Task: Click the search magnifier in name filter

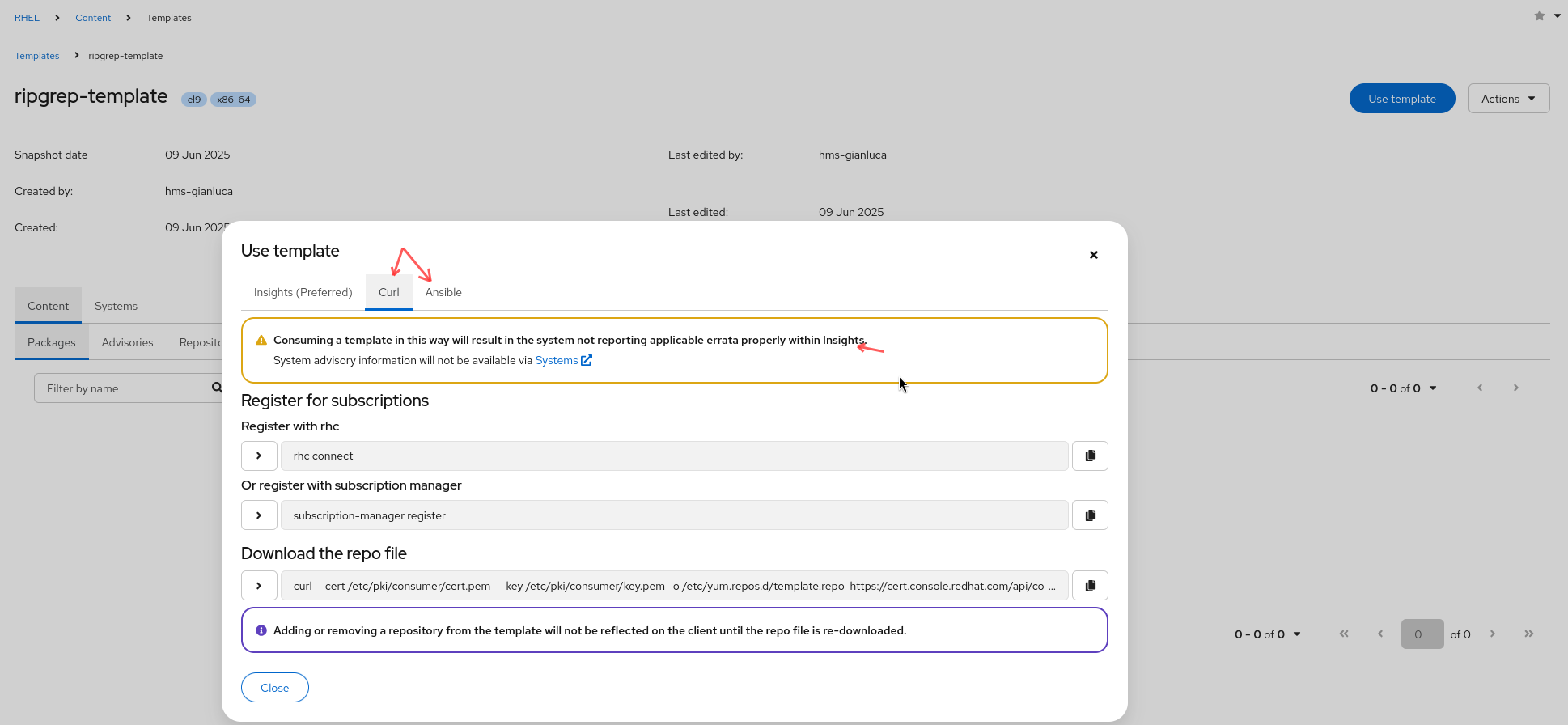Action: click(x=216, y=388)
